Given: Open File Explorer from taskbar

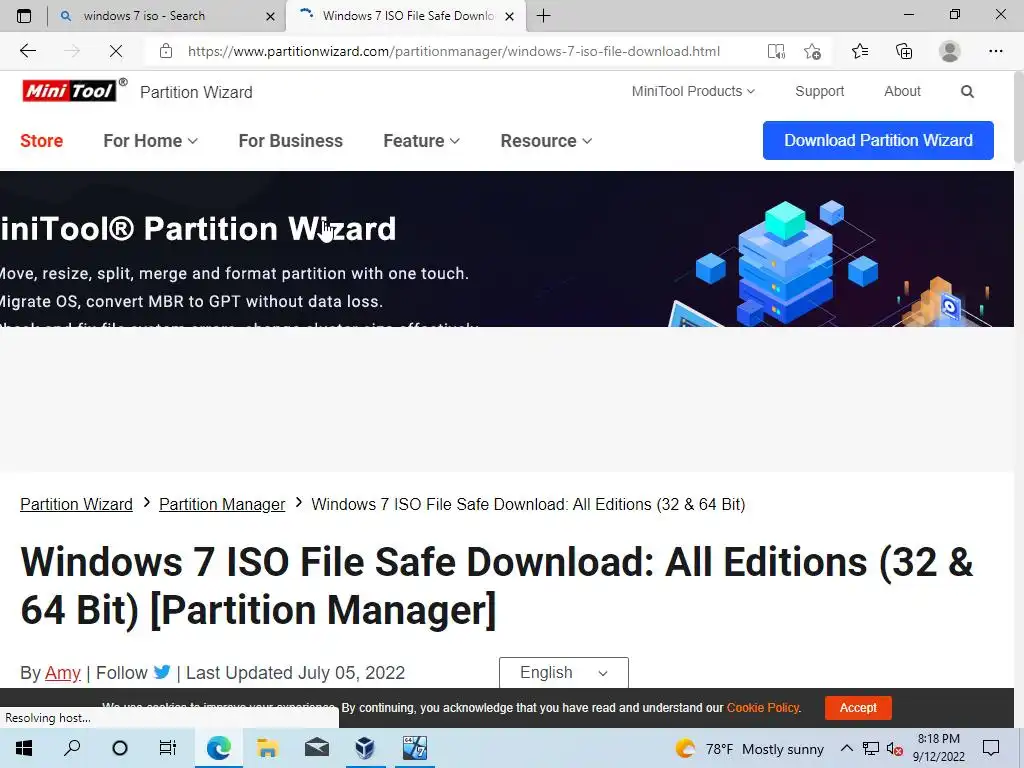Looking at the screenshot, I should tap(267, 748).
